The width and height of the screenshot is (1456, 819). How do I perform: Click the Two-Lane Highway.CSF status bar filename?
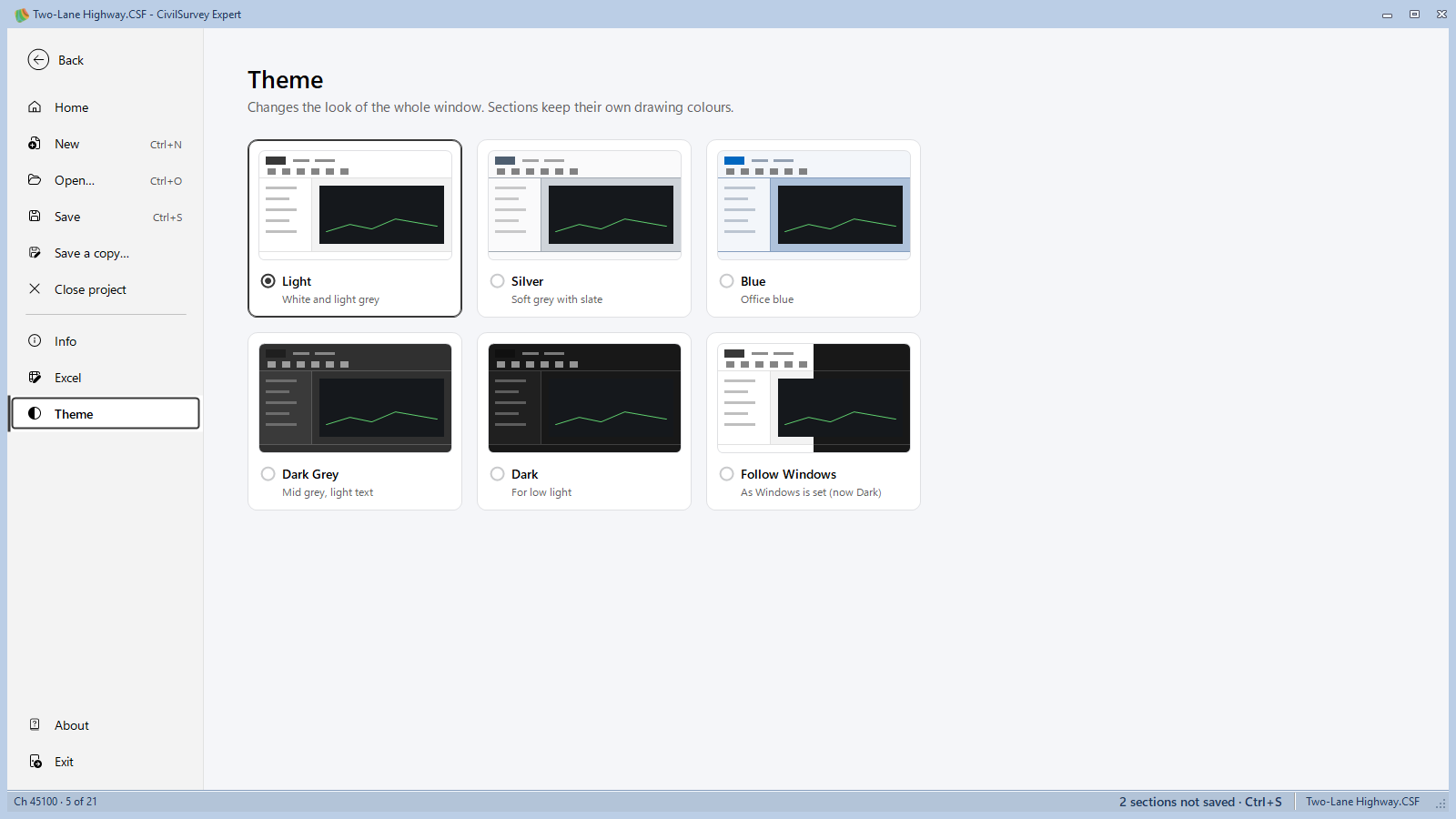[1362, 802]
